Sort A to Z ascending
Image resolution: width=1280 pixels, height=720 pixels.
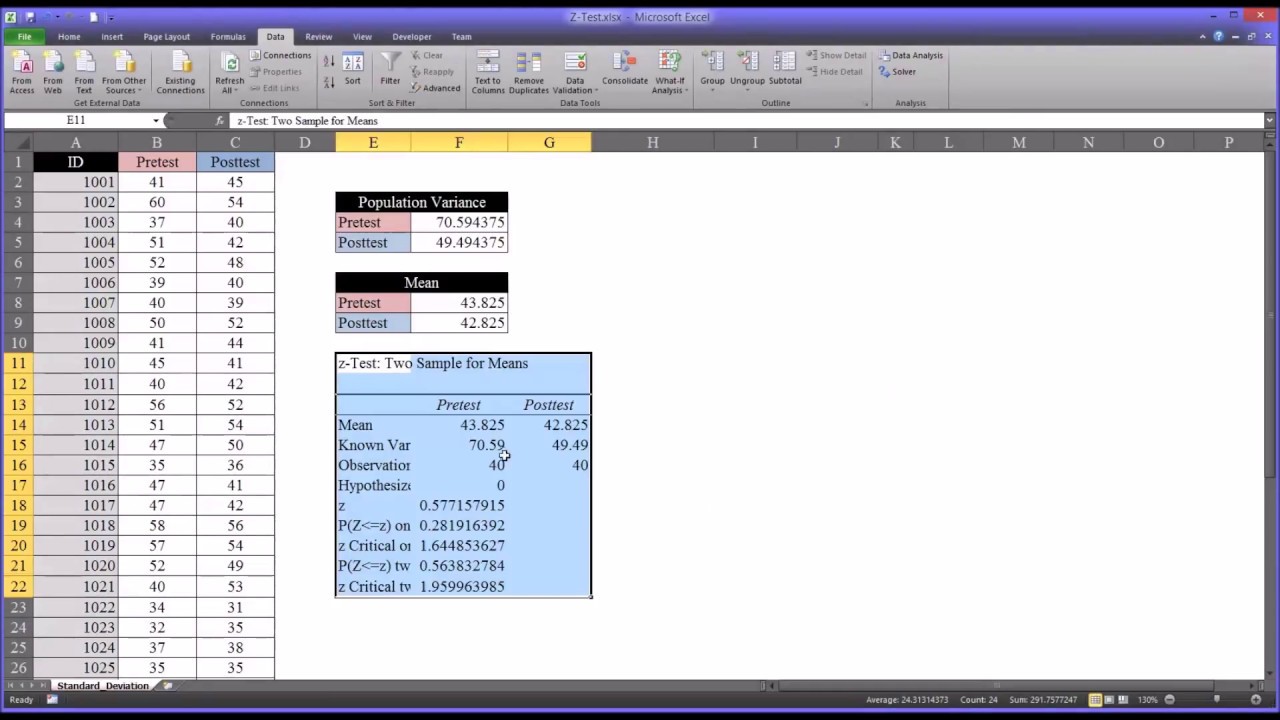pos(329,62)
